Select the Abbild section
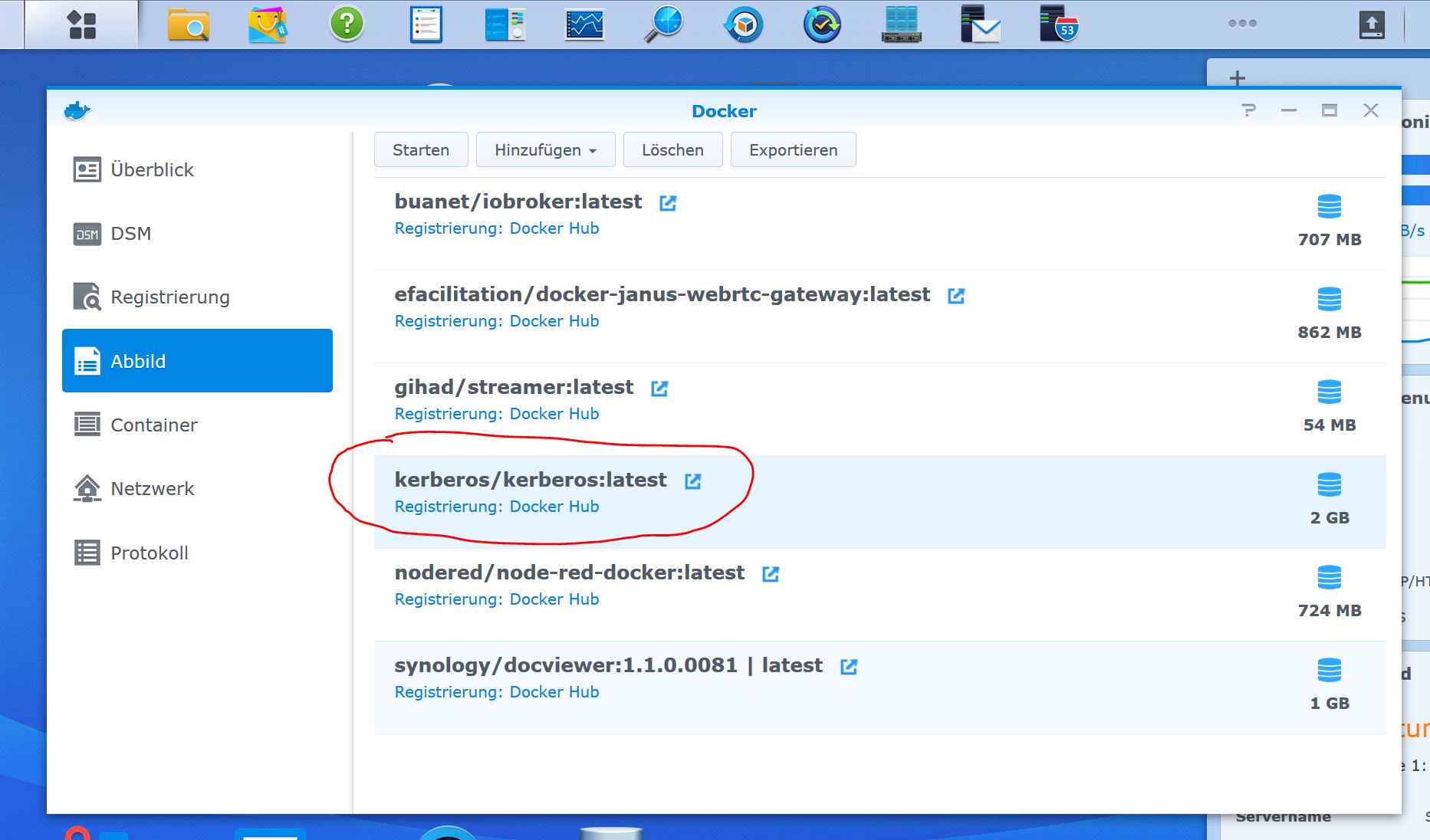This screenshot has width=1430, height=840. (197, 360)
